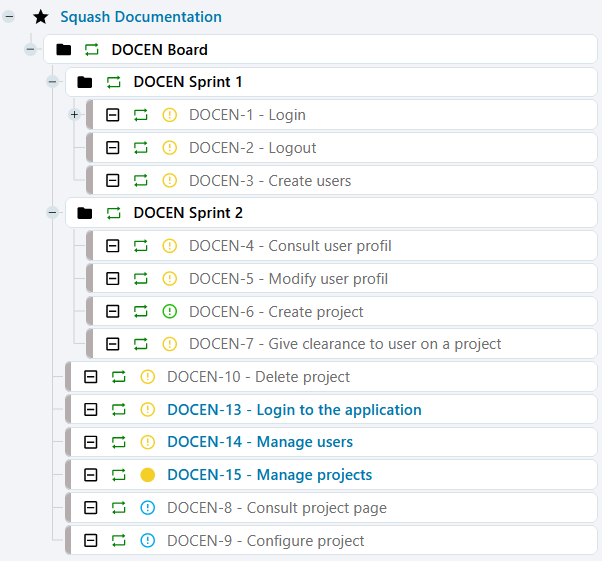Viewport: 602px width, 561px height.
Task: Collapse the DOCEN Board folder
Action: (30, 49)
